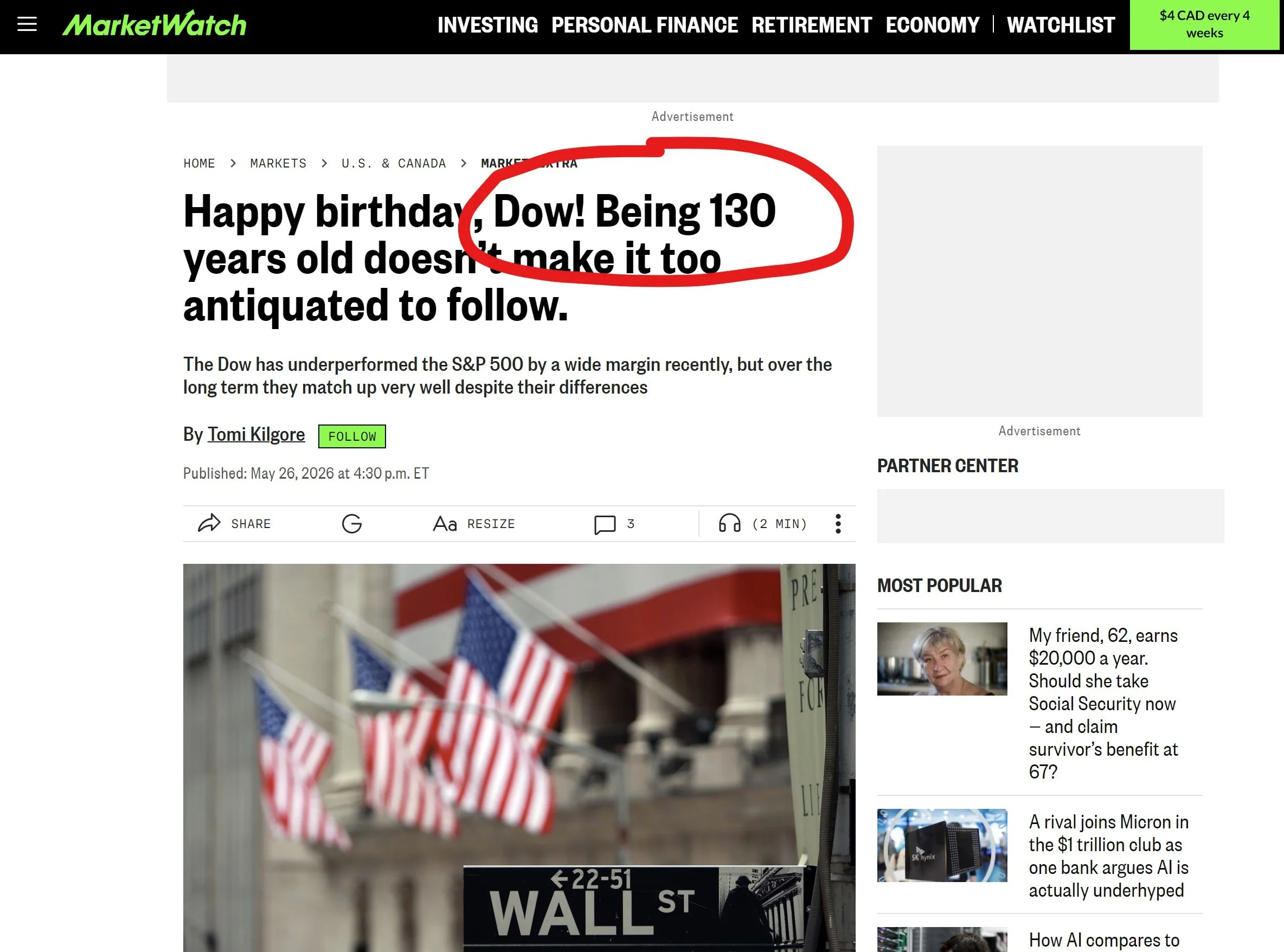The height and width of the screenshot is (952, 1284).
Task: Open the comments bubble icon
Action: (x=605, y=524)
